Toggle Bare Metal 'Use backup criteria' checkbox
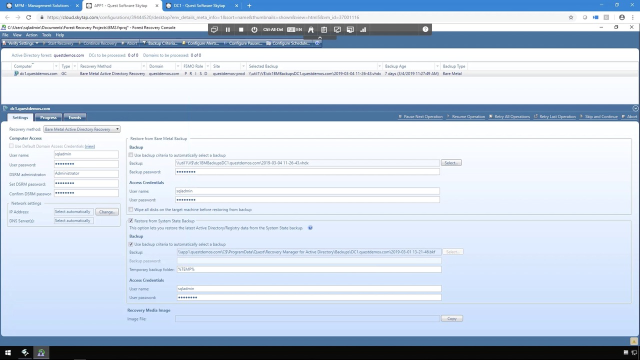The width and height of the screenshot is (640, 360). [131, 155]
